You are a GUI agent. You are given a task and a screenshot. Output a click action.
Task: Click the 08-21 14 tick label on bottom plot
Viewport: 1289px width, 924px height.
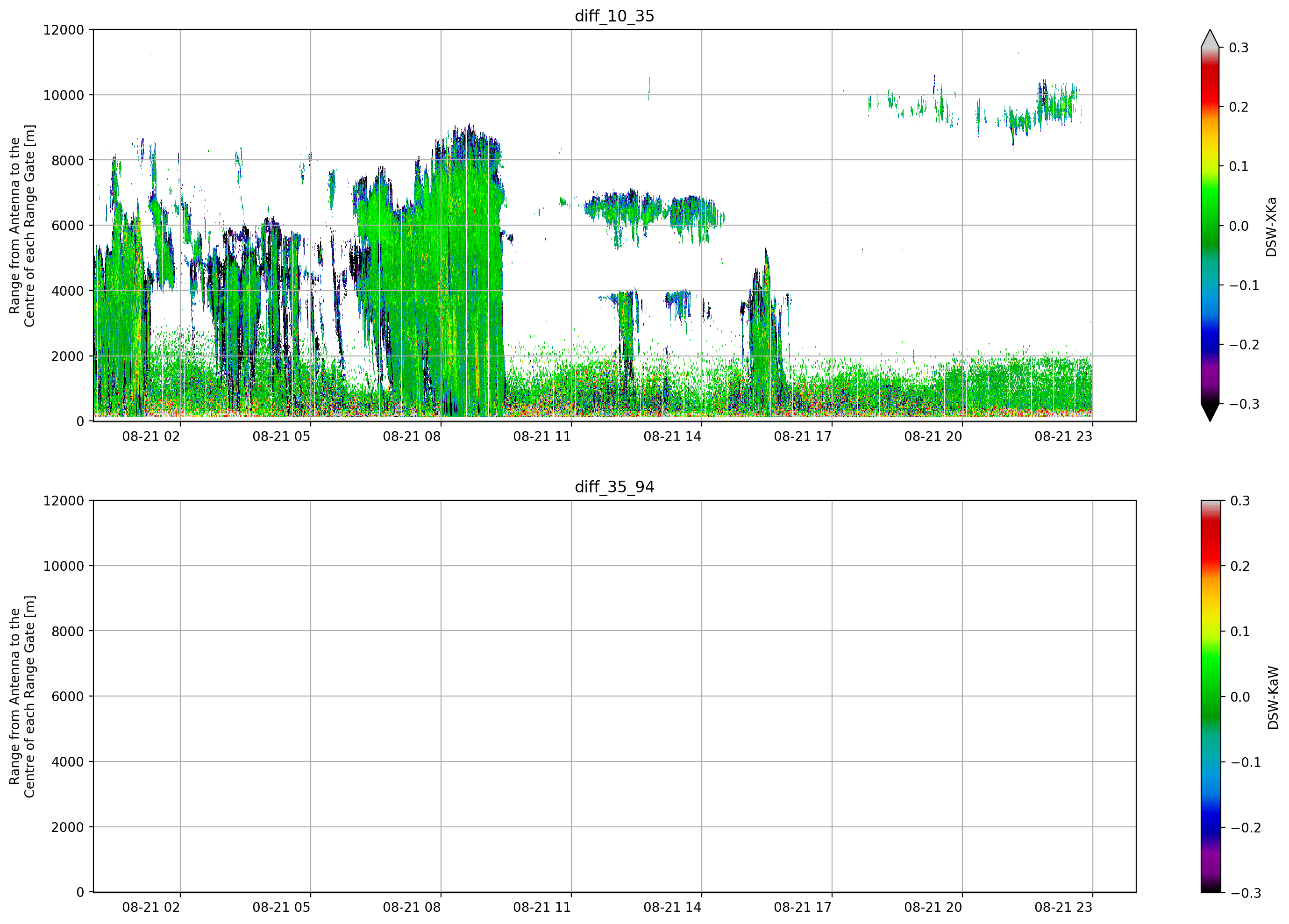tap(672, 908)
